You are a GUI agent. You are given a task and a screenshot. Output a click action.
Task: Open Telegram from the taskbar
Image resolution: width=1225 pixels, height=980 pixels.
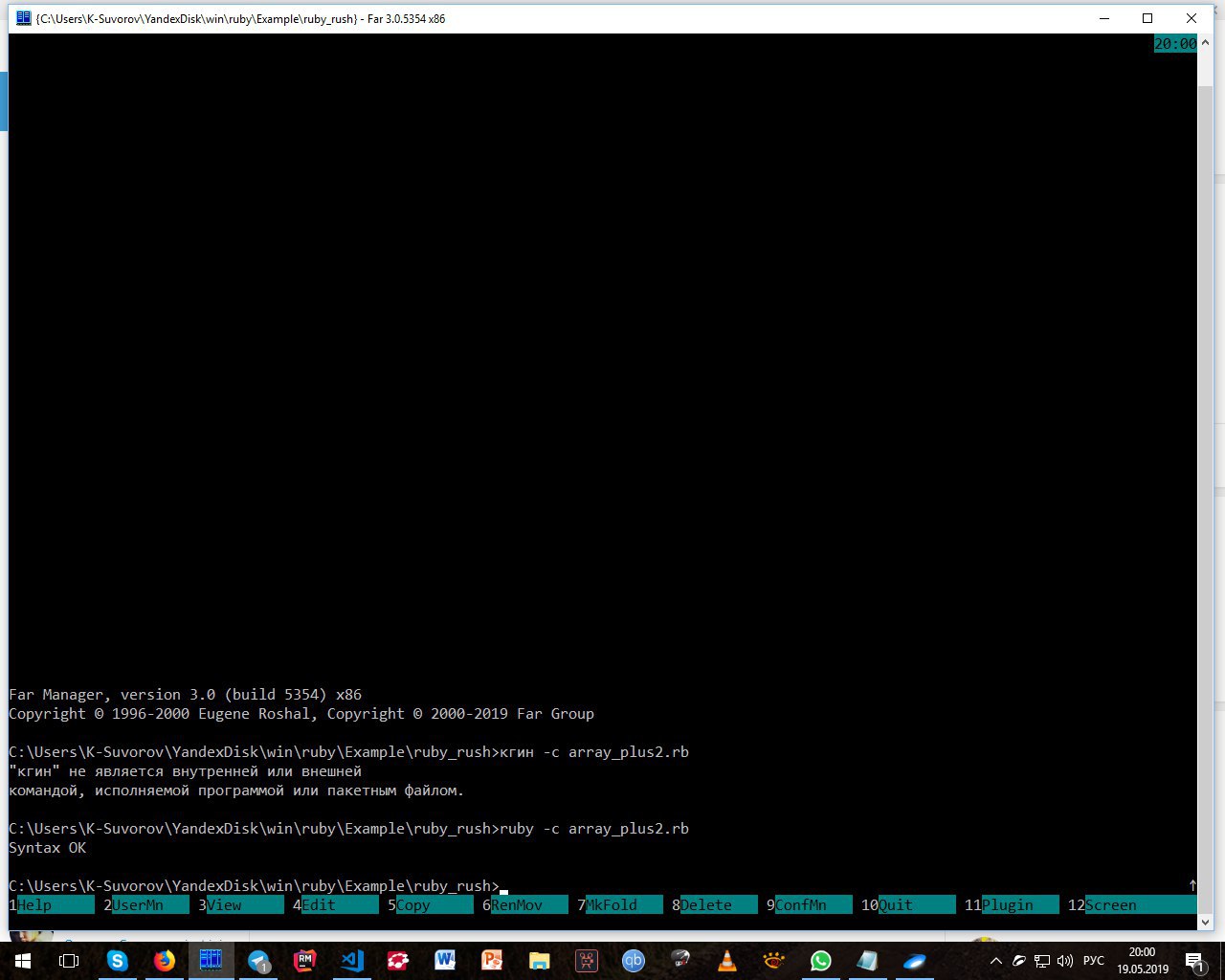(258, 960)
